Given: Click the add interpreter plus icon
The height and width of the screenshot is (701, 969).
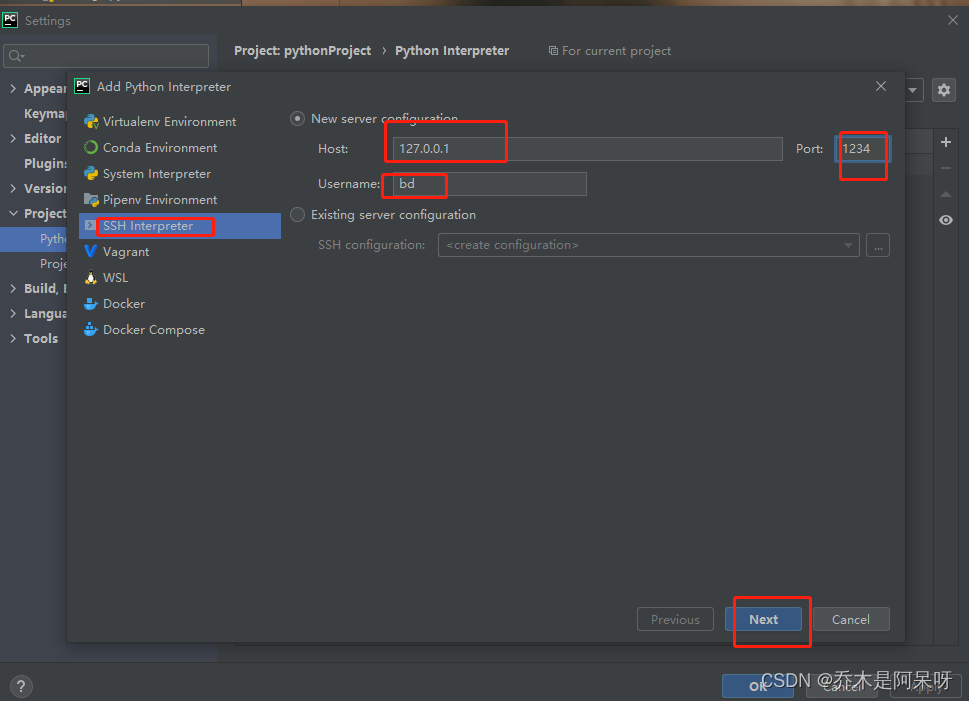Looking at the screenshot, I should [945, 142].
